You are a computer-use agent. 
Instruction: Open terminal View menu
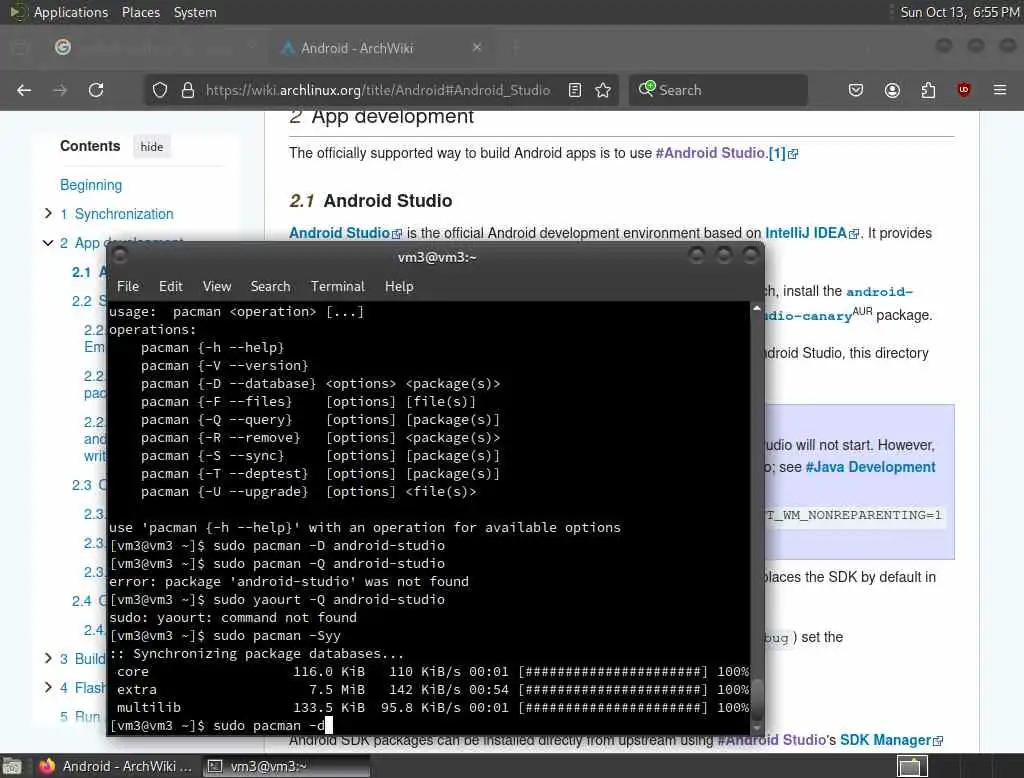(217, 286)
